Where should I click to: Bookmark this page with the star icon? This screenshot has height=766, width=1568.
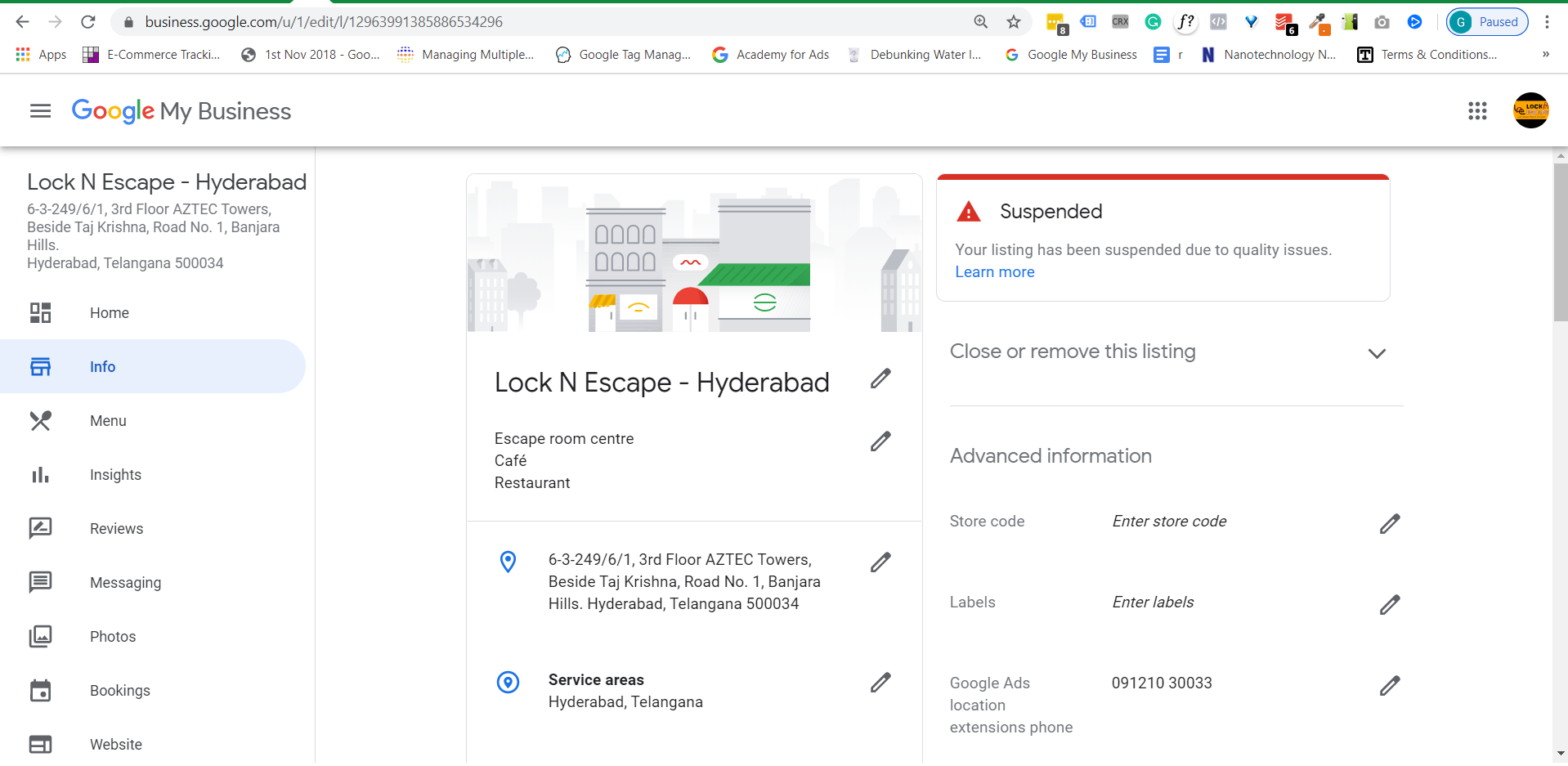[x=1014, y=22]
